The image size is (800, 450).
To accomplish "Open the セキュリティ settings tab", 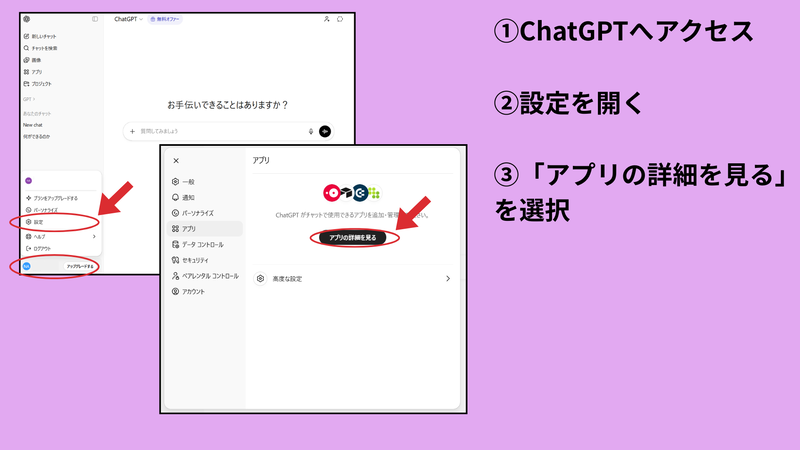I will (205, 260).
